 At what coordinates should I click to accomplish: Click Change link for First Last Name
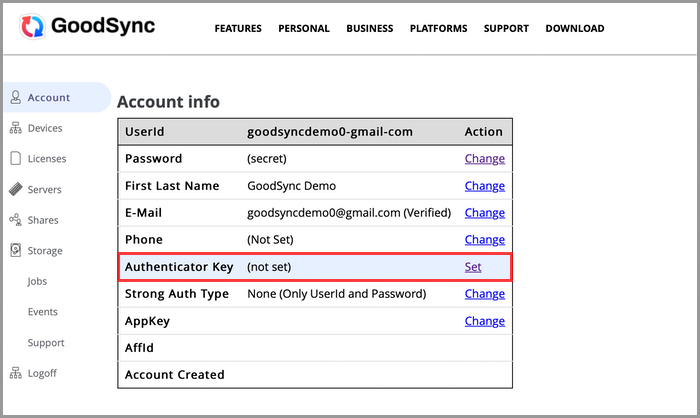[485, 186]
